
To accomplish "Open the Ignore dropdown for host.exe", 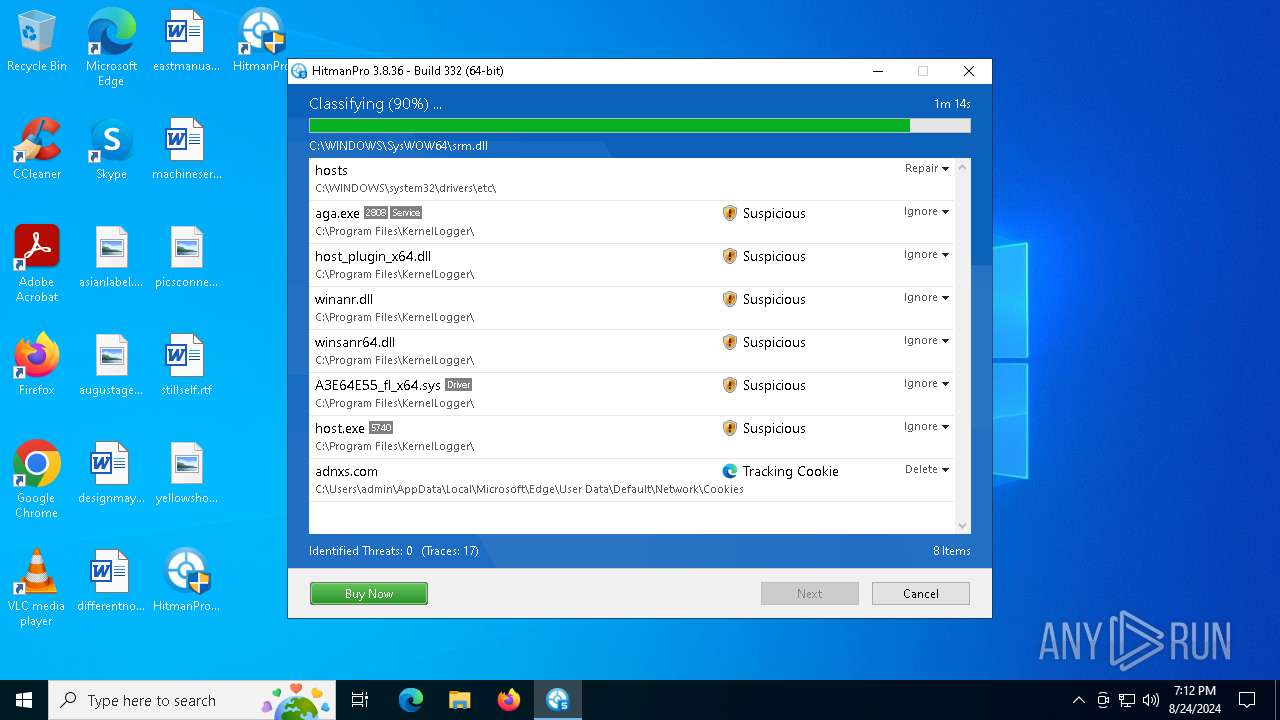I will pyautogui.click(x=927, y=427).
